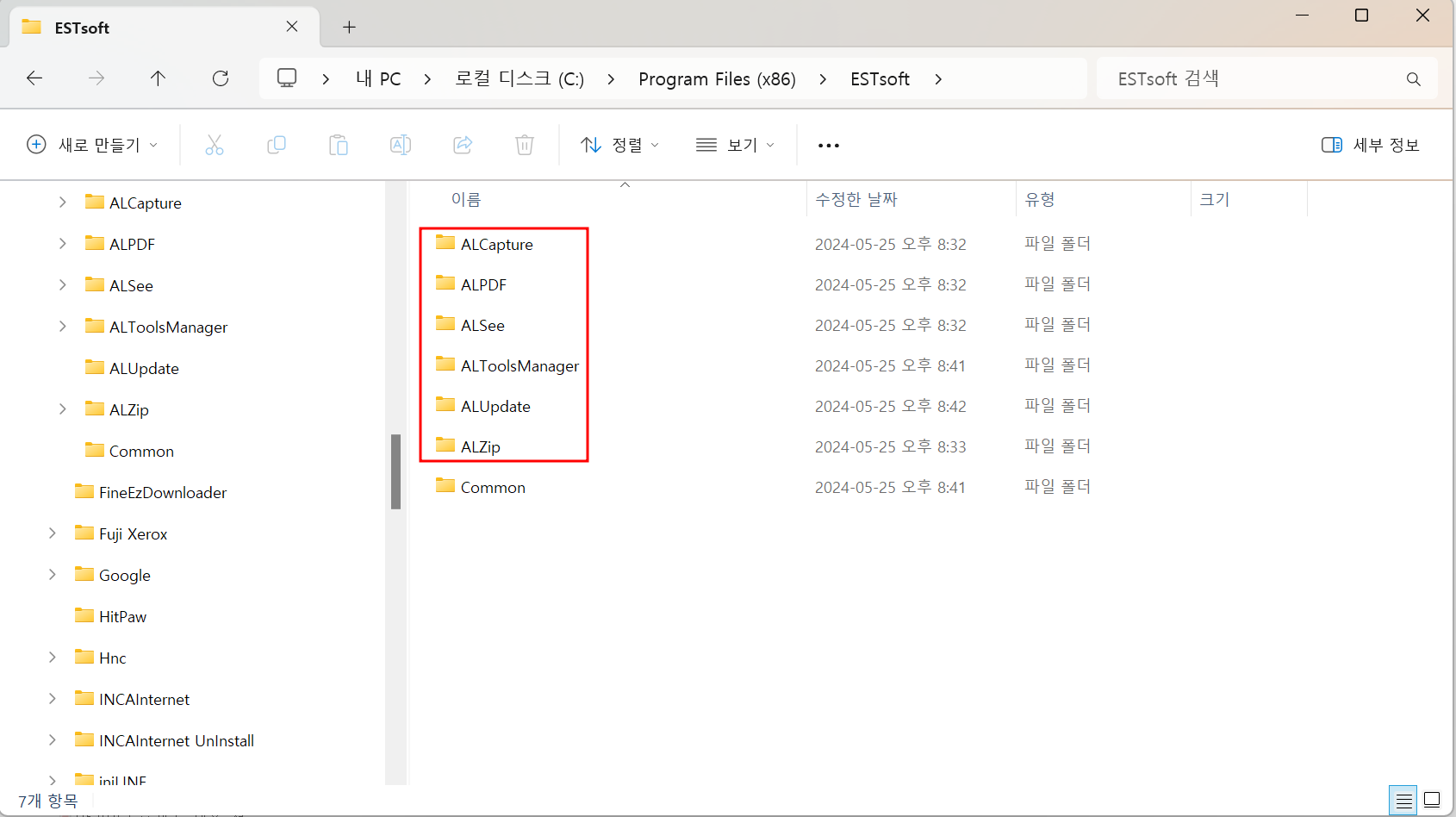Image resolution: width=1456 pixels, height=817 pixels.
Task: Go forward with the right arrow
Action: 96,78
